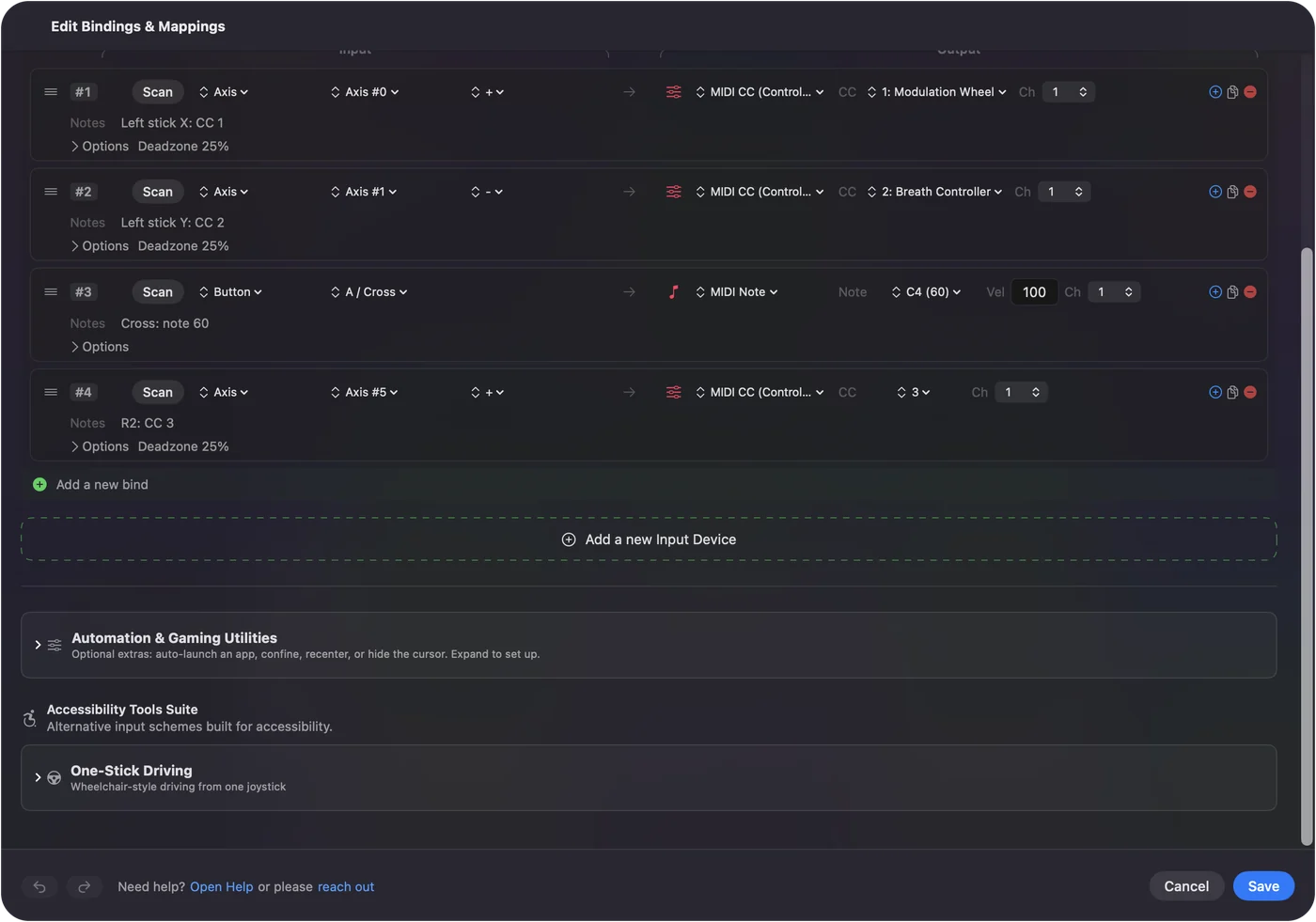Grab the reorder handle of binding #4
The image size is (1316, 922).
[51, 392]
